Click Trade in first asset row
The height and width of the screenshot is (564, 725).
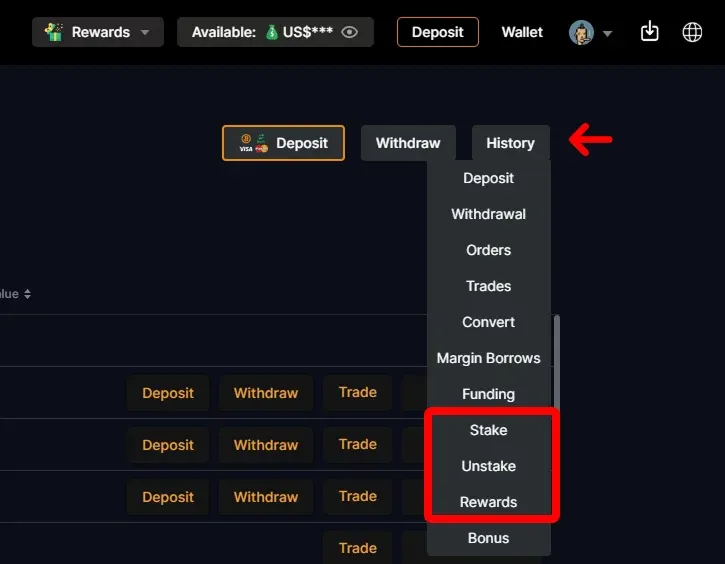357,392
